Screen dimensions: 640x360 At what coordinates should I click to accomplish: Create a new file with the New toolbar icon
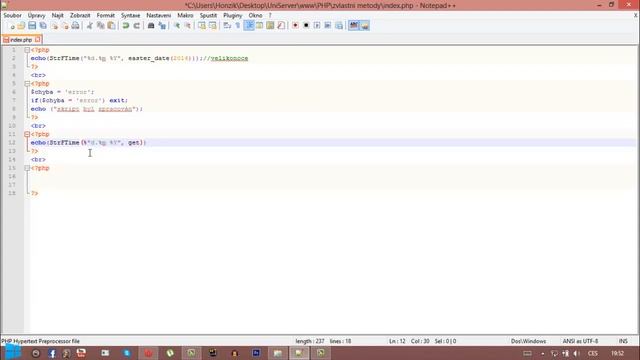(11, 26)
